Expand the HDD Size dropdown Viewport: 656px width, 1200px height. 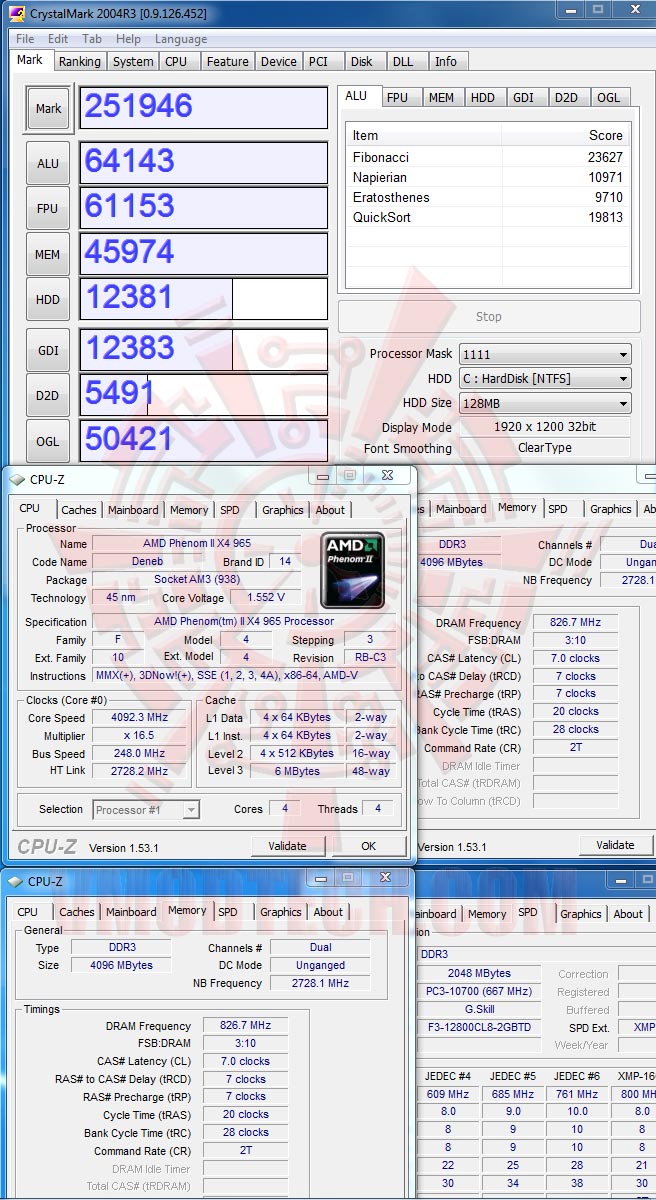coord(545,403)
